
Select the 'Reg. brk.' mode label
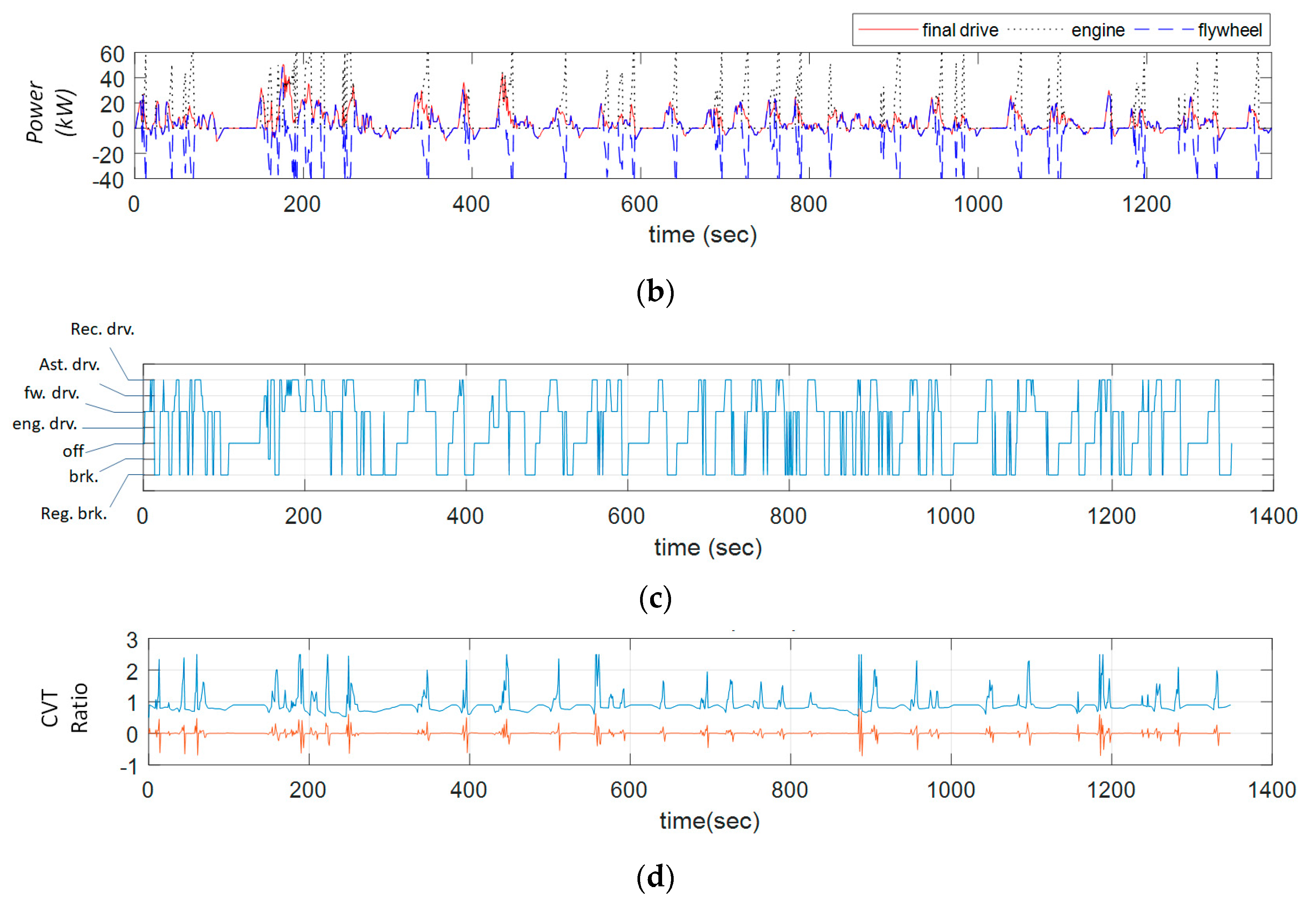coord(73,513)
